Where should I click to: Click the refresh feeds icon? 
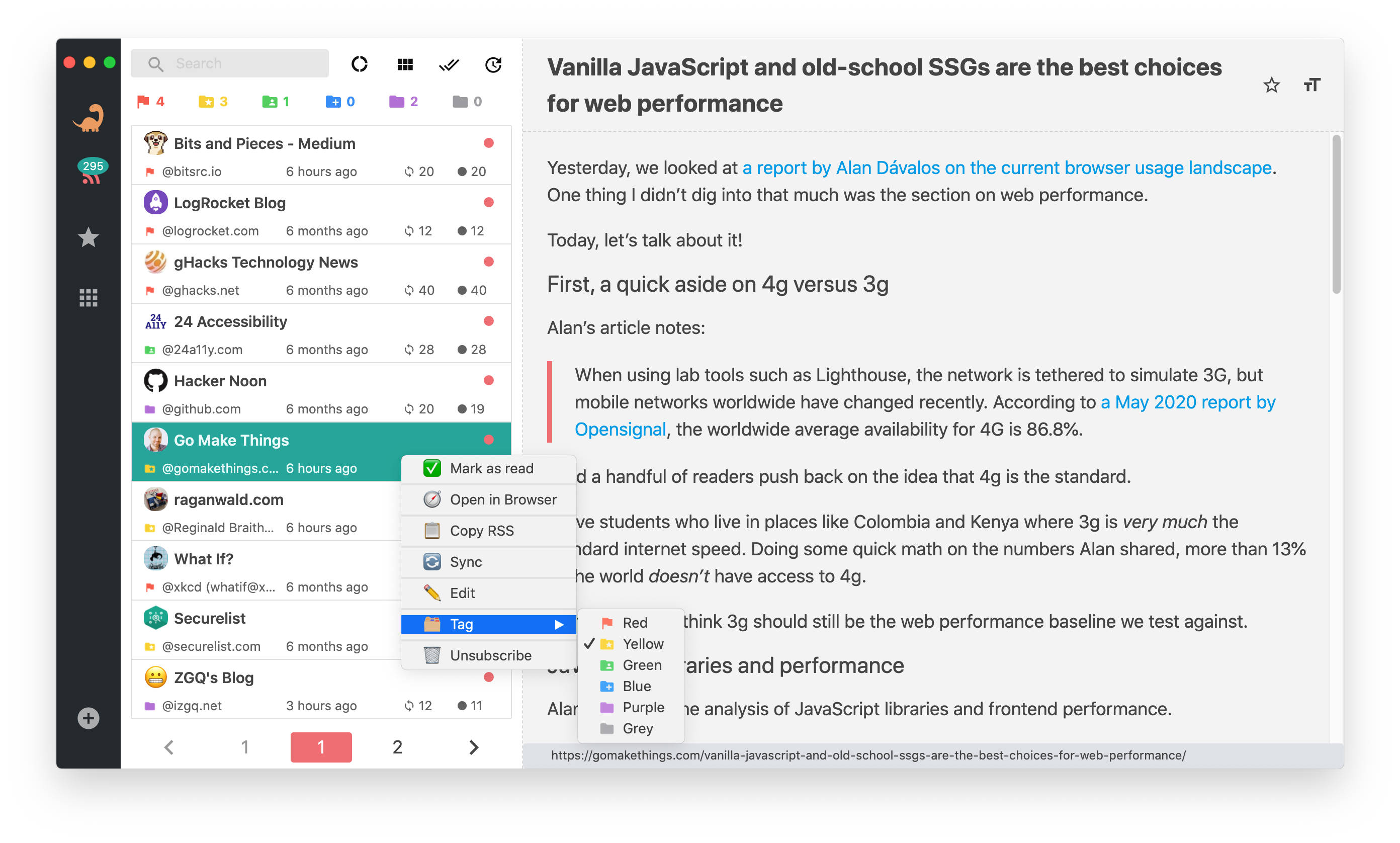pos(493,64)
